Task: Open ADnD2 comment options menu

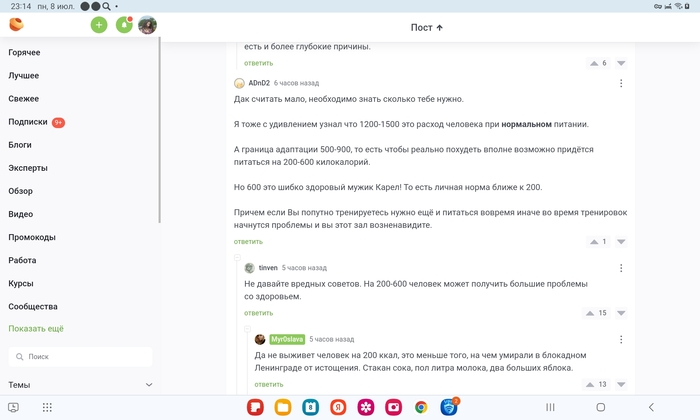Action: click(x=621, y=83)
